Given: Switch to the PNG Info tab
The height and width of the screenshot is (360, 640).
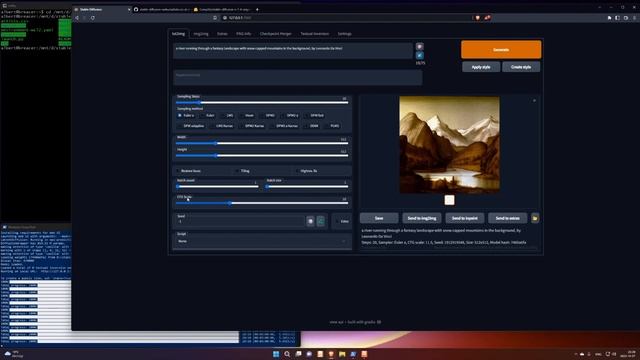Looking at the screenshot, I should click(x=244, y=34).
